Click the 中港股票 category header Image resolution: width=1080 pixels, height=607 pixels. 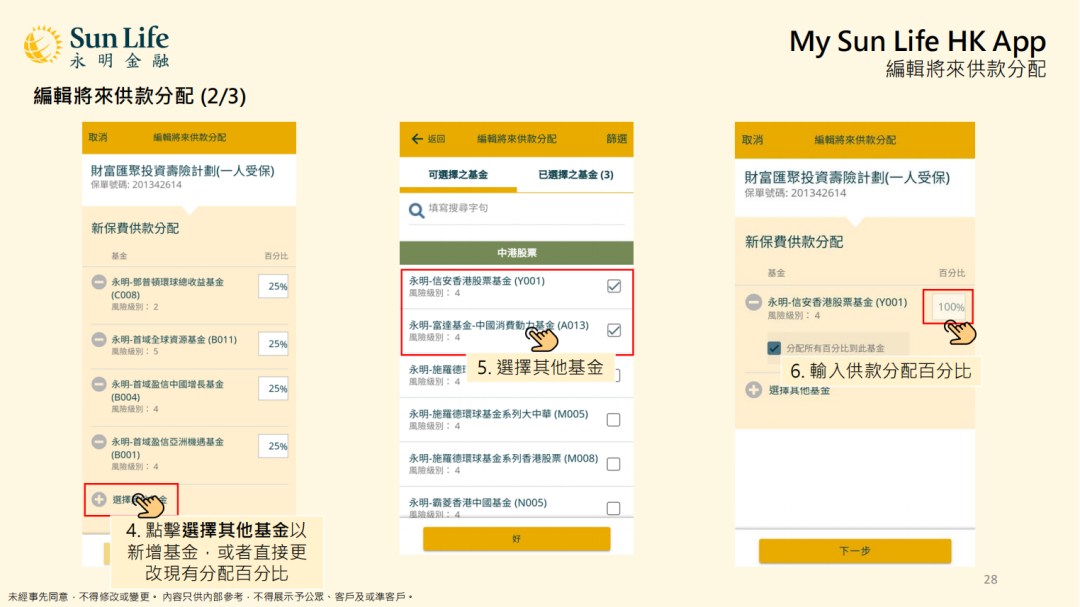click(x=517, y=253)
